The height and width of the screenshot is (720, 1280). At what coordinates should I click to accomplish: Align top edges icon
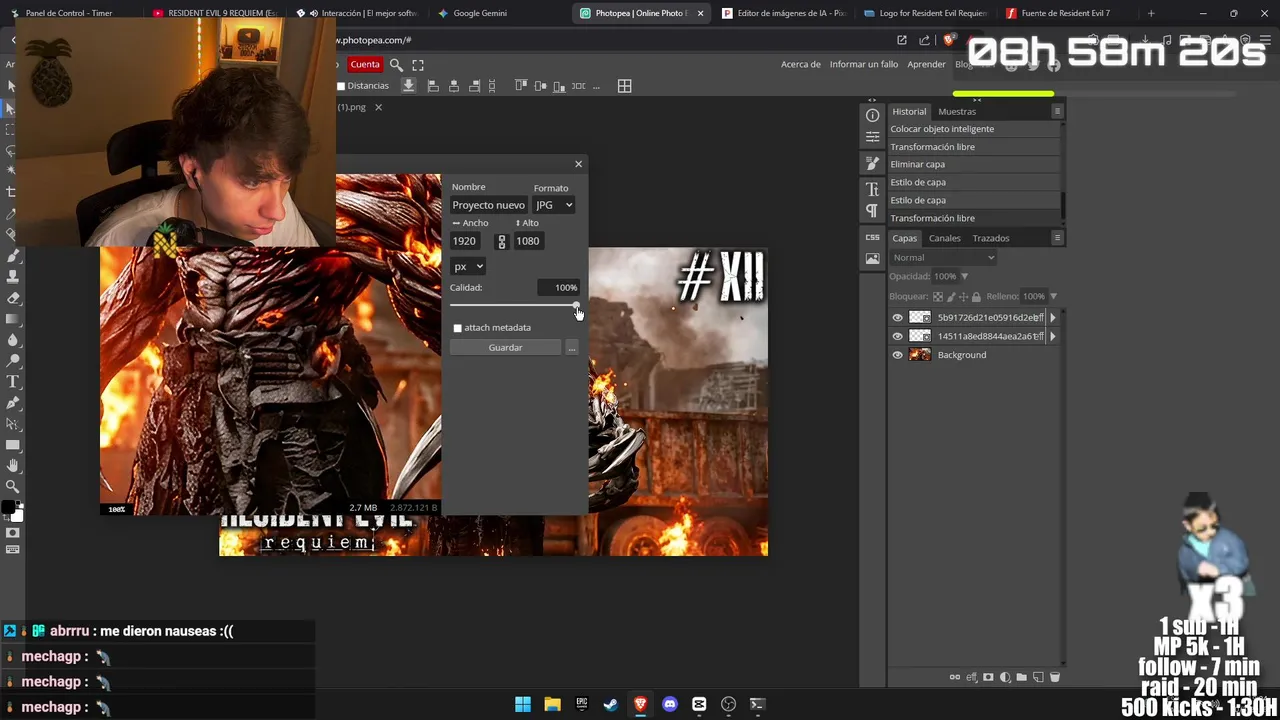[x=521, y=86]
